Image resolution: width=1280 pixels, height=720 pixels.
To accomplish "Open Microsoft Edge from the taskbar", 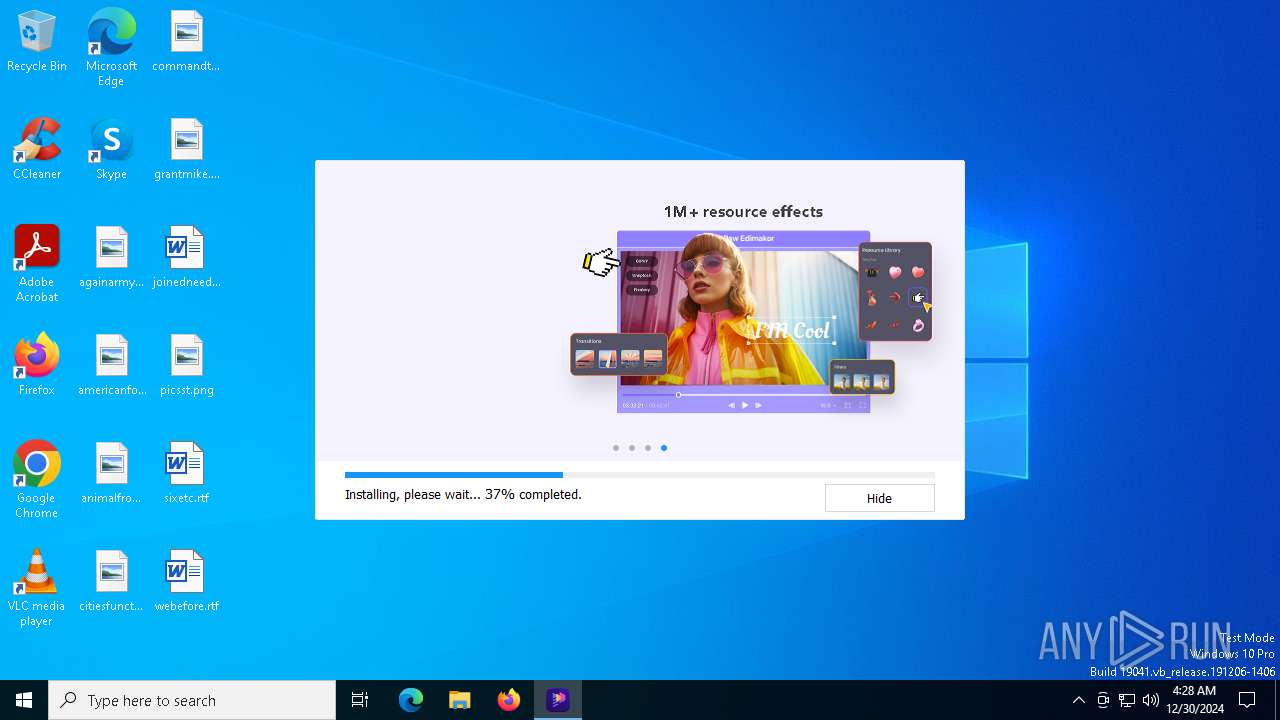I will point(411,700).
